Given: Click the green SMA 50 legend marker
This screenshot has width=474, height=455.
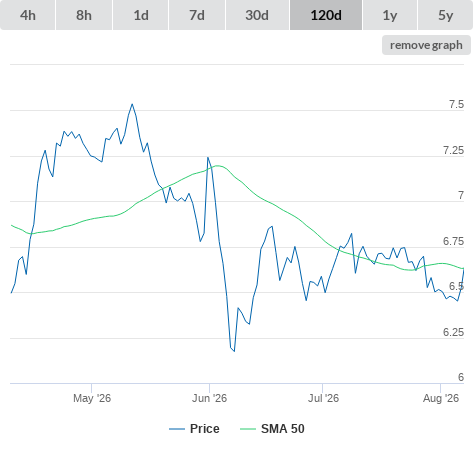Looking at the screenshot, I should (248, 429).
